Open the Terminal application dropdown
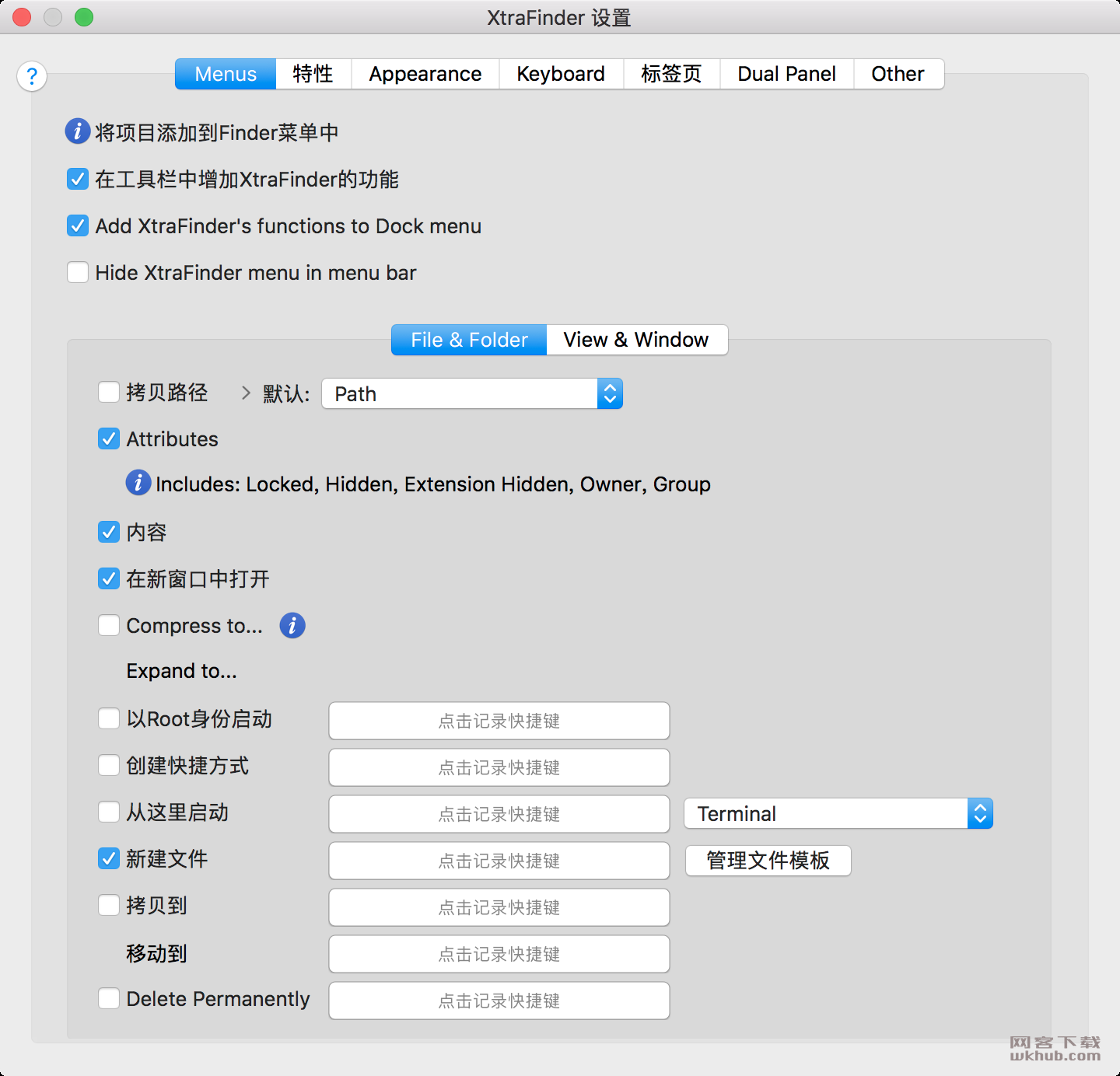The image size is (1120, 1076). (838, 814)
